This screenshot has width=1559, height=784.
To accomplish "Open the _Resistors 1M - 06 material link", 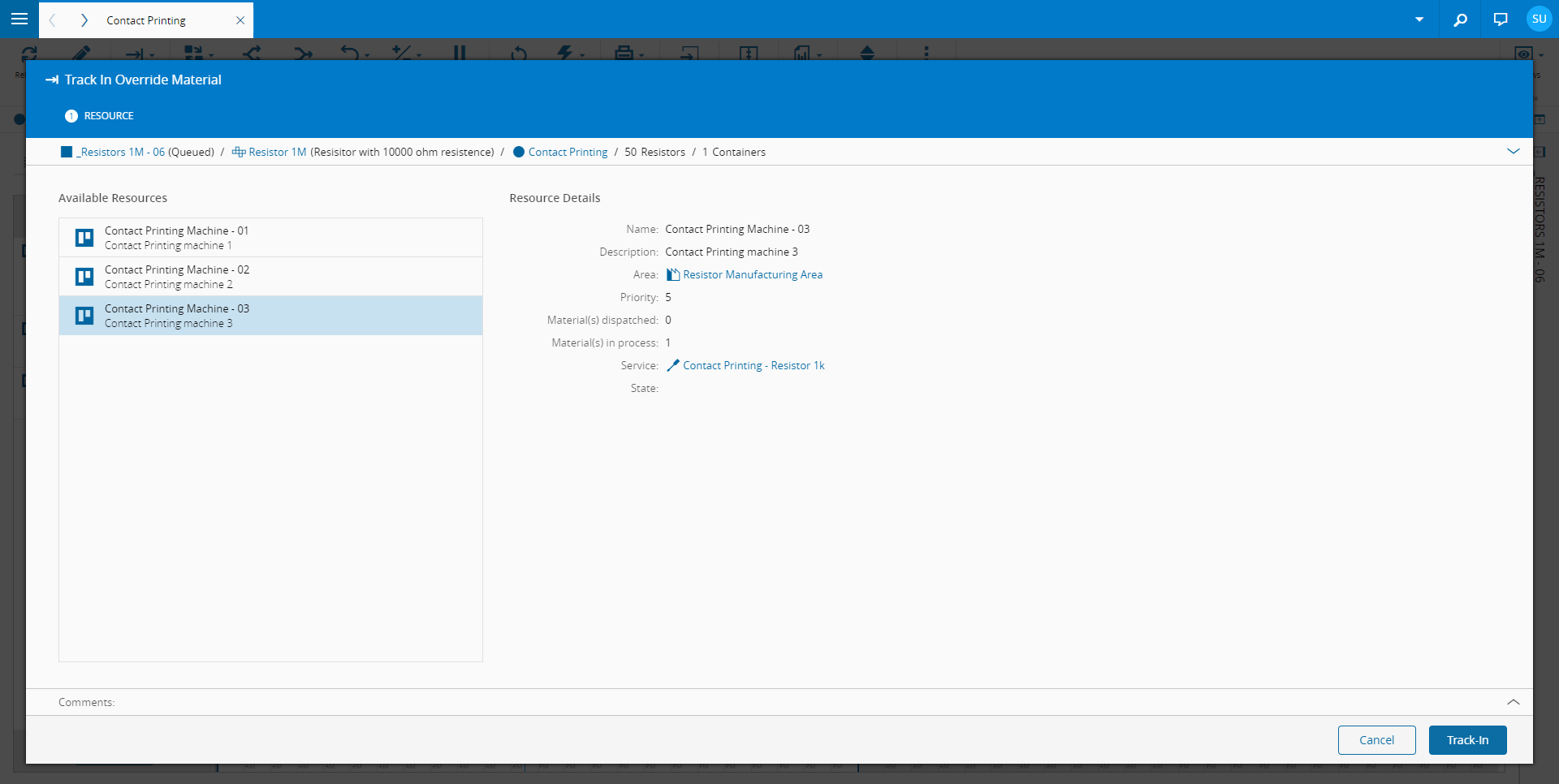I will pos(120,153).
